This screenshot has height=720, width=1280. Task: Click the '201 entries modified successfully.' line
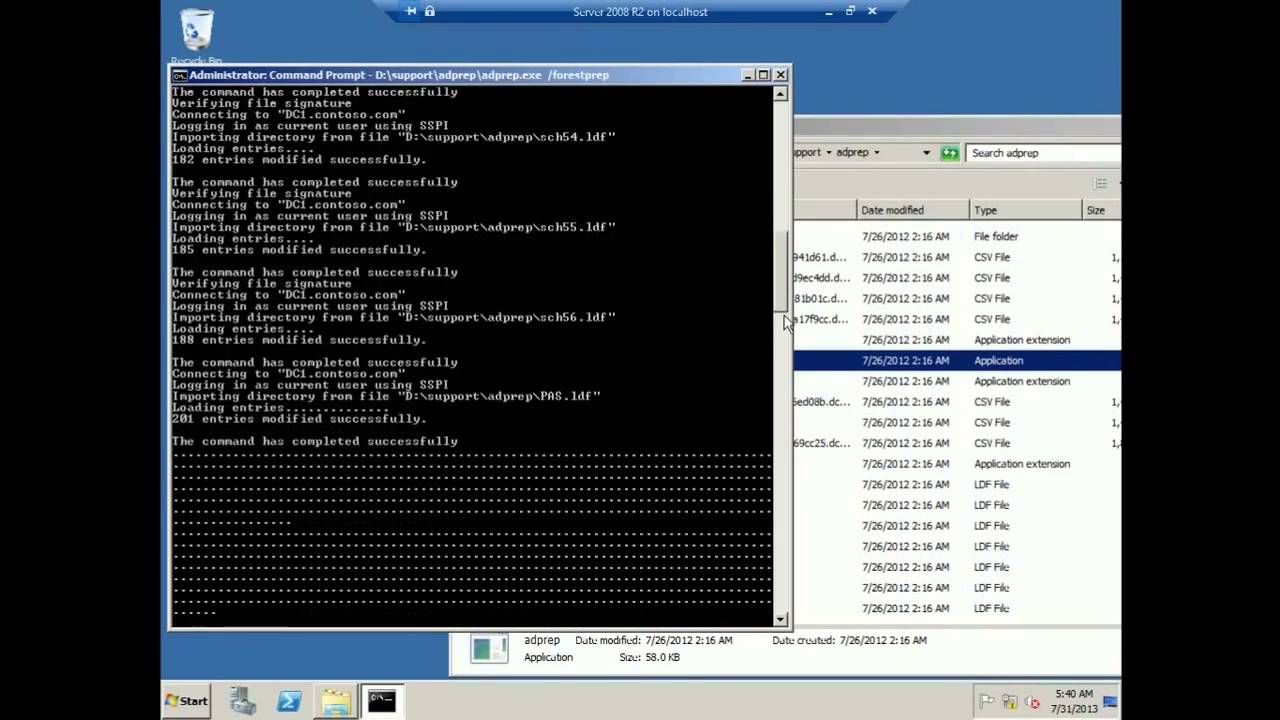(x=299, y=419)
